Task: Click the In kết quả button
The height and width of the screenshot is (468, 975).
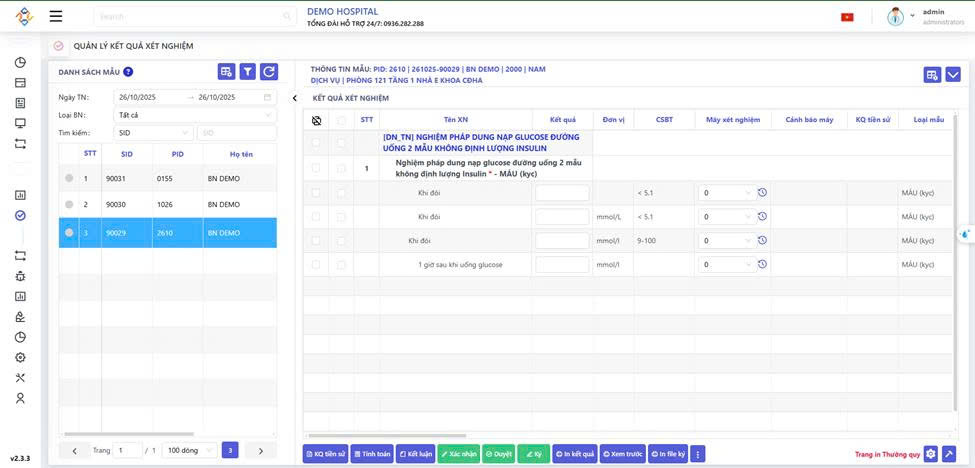Action: pos(574,454)
